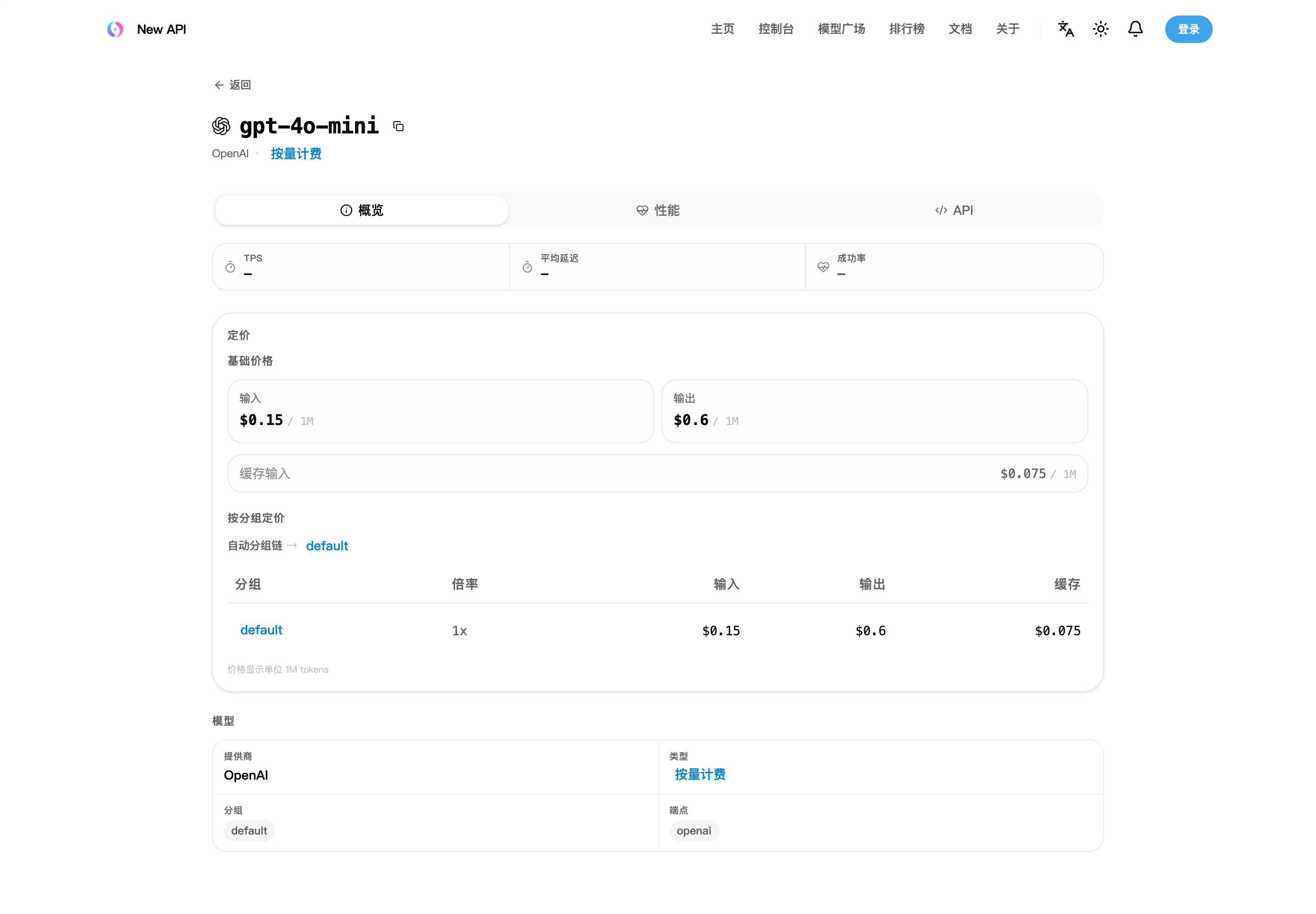
Task: Click the 平均延迟 timer icon
Action: pos(527,267)
